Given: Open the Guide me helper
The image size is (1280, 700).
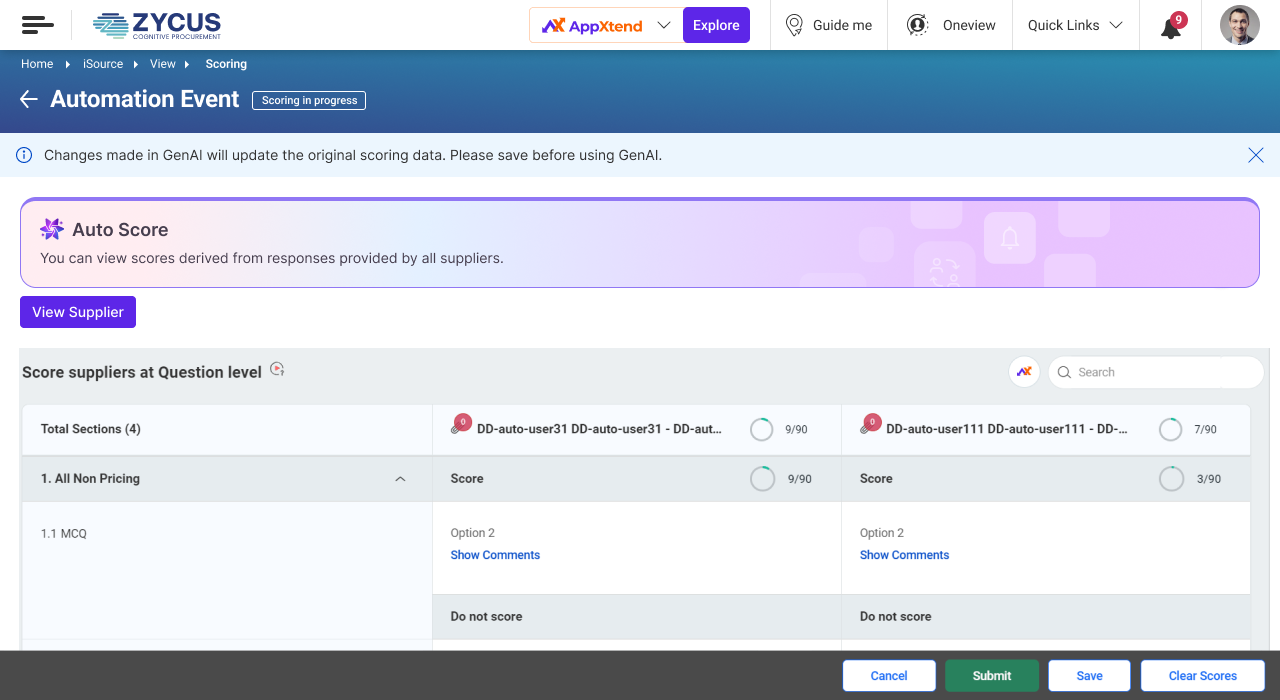Looking at the screenshot, I should [828, 26].
